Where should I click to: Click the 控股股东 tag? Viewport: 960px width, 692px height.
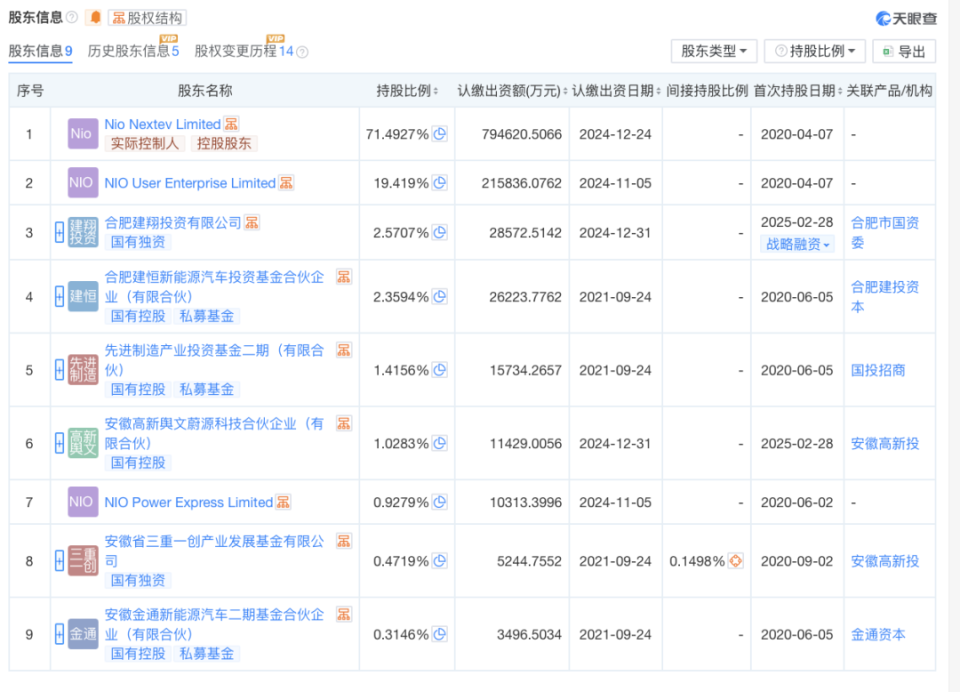224,143
